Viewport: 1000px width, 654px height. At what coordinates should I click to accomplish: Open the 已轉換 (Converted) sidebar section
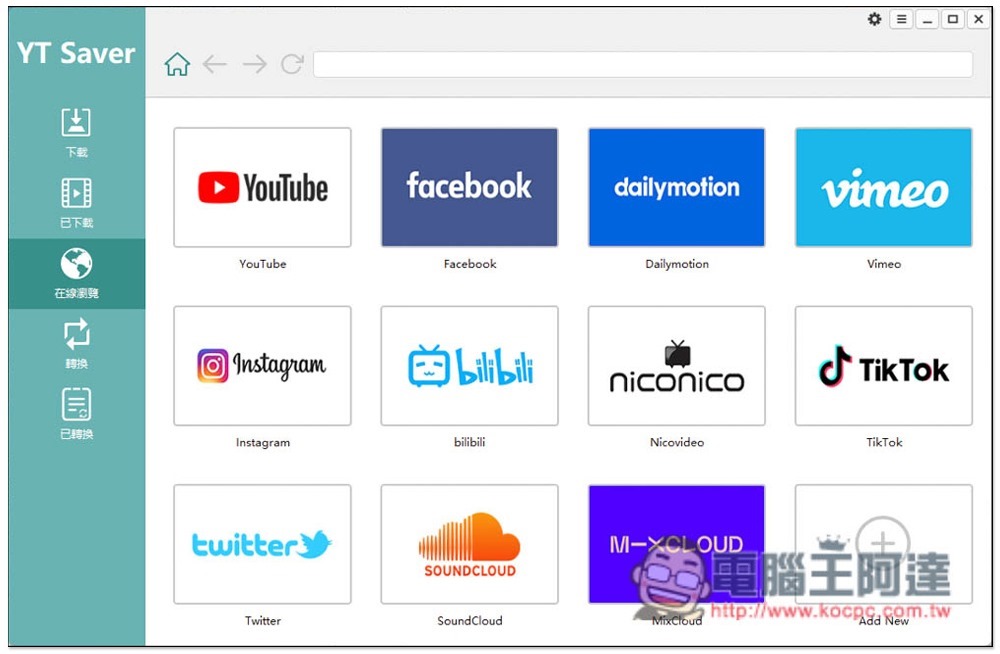click(x=76, y=414)
